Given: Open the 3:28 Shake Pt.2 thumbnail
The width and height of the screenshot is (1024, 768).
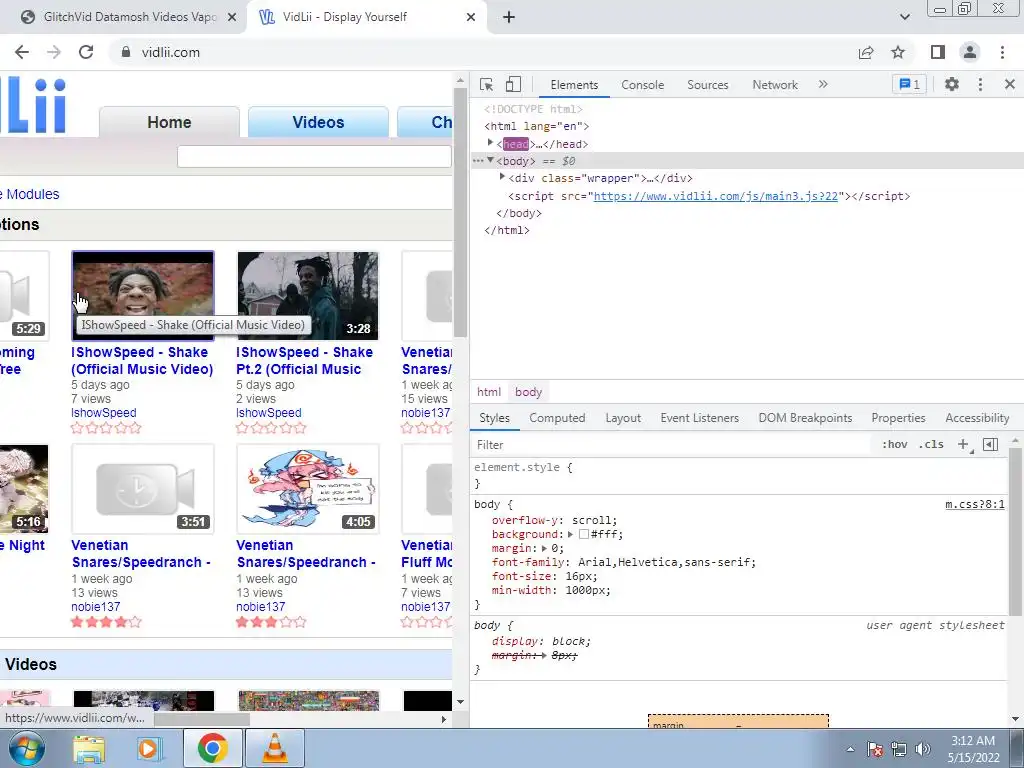Looking at the screenshot, I should pyautogui.click(x=308, y=296).
